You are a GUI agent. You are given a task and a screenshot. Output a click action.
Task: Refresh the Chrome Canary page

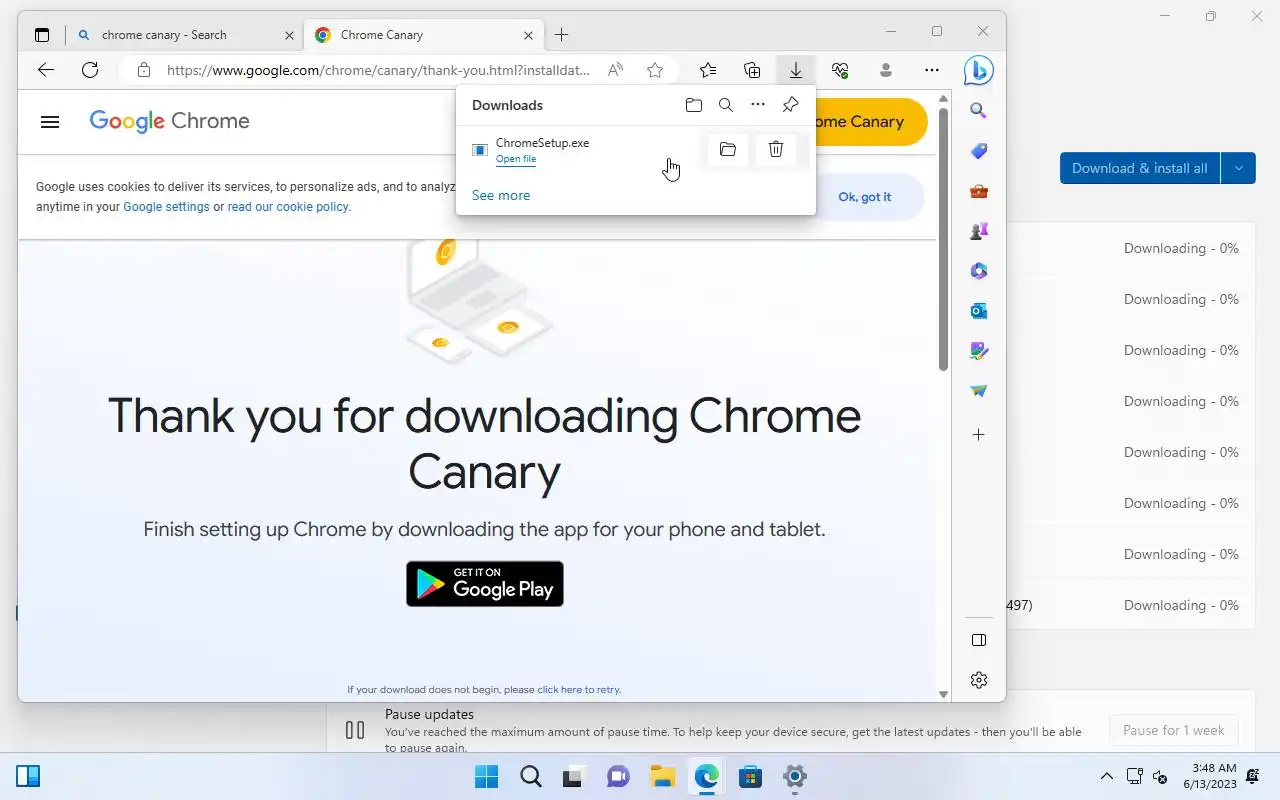click(90, 70)
